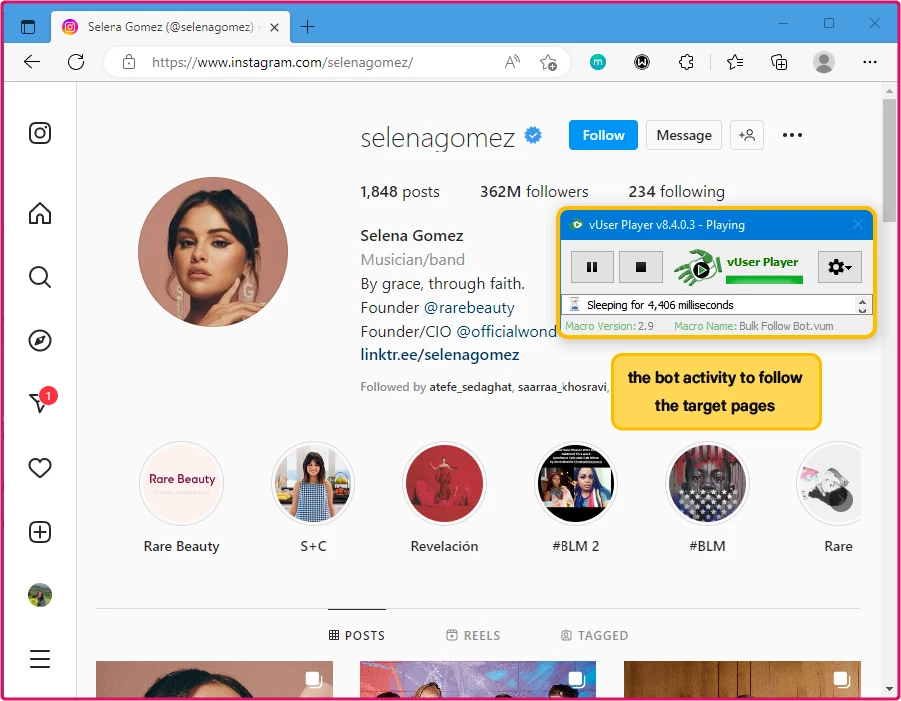Open saarraa_khosravi follower link
Viewport: 901px width, 701px height.
tap(562, 387)
